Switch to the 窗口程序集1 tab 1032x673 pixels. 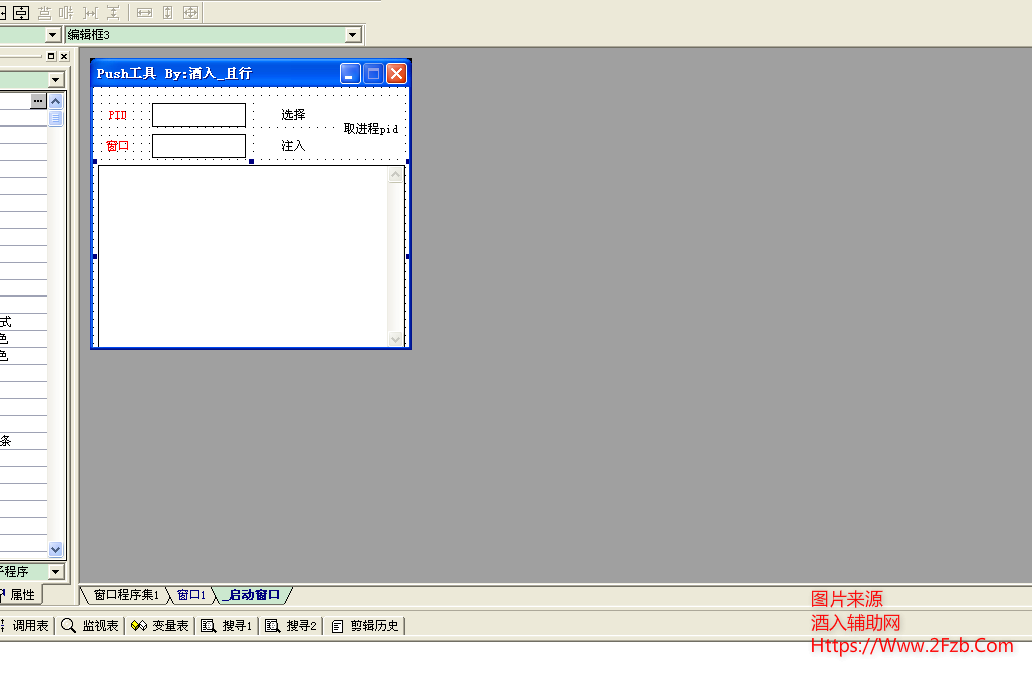pyautogui.click(x=123, y=593)
